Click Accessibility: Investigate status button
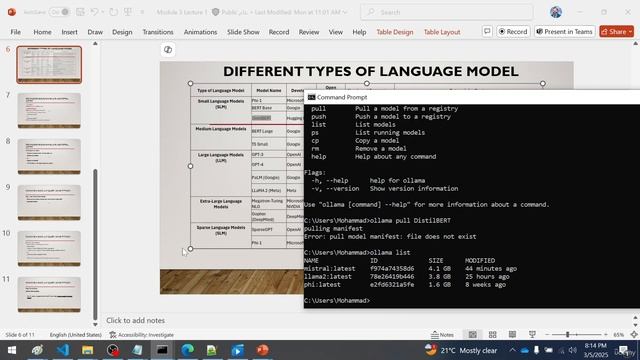 point(142,335)
